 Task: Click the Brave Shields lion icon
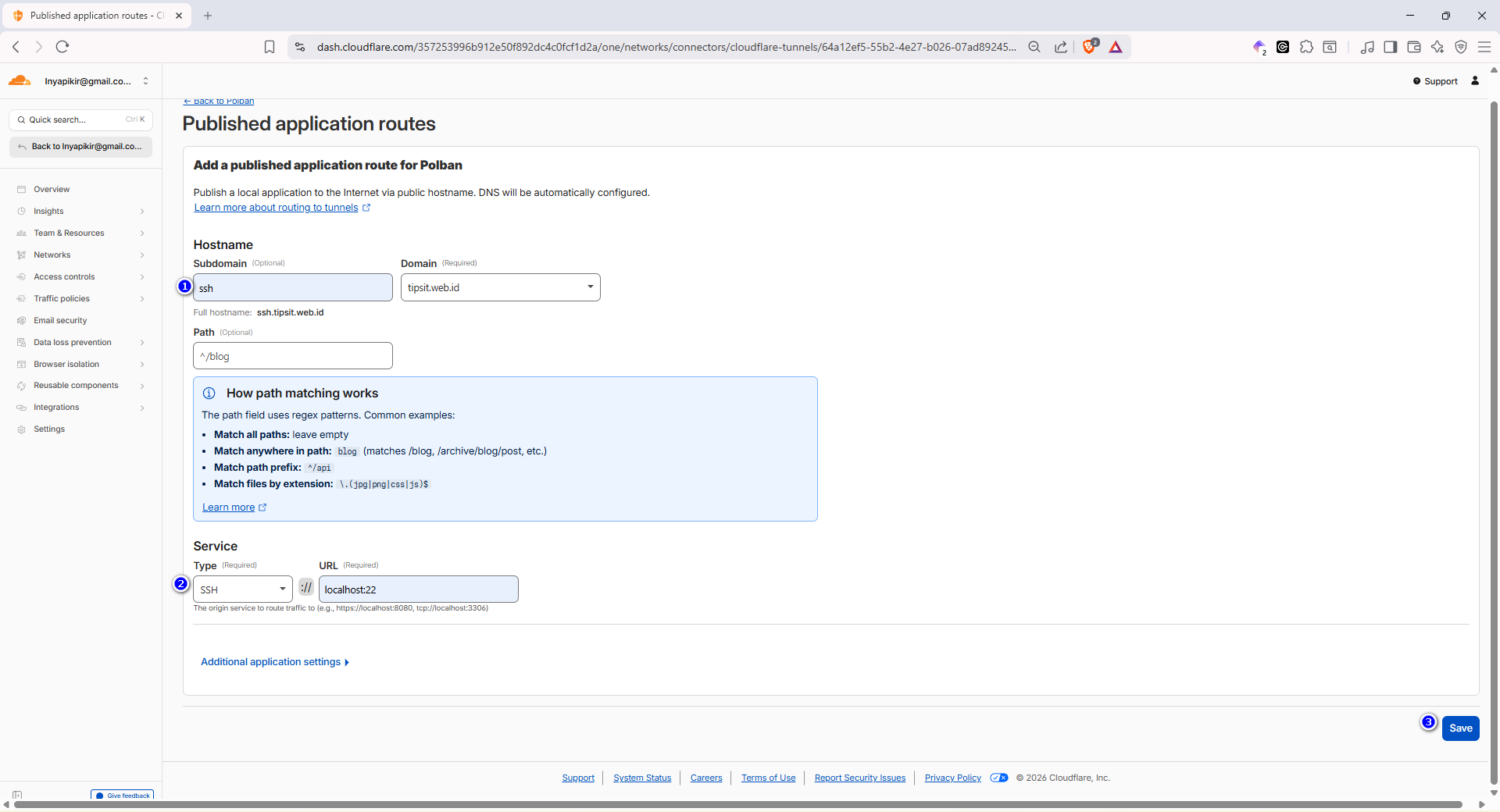[1090, 47]
